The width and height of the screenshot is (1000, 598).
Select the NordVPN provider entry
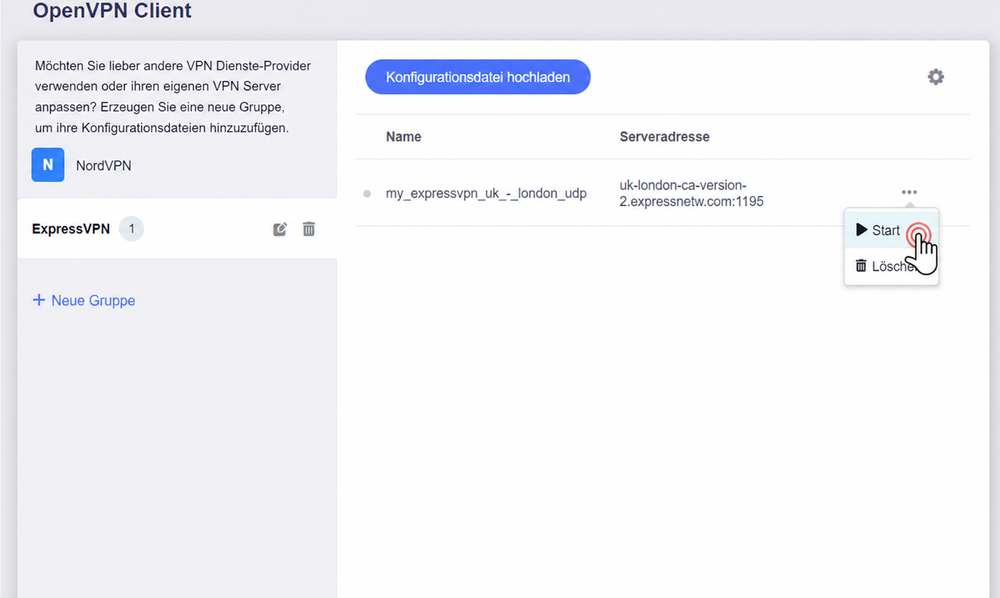click(x=82, y=165)
